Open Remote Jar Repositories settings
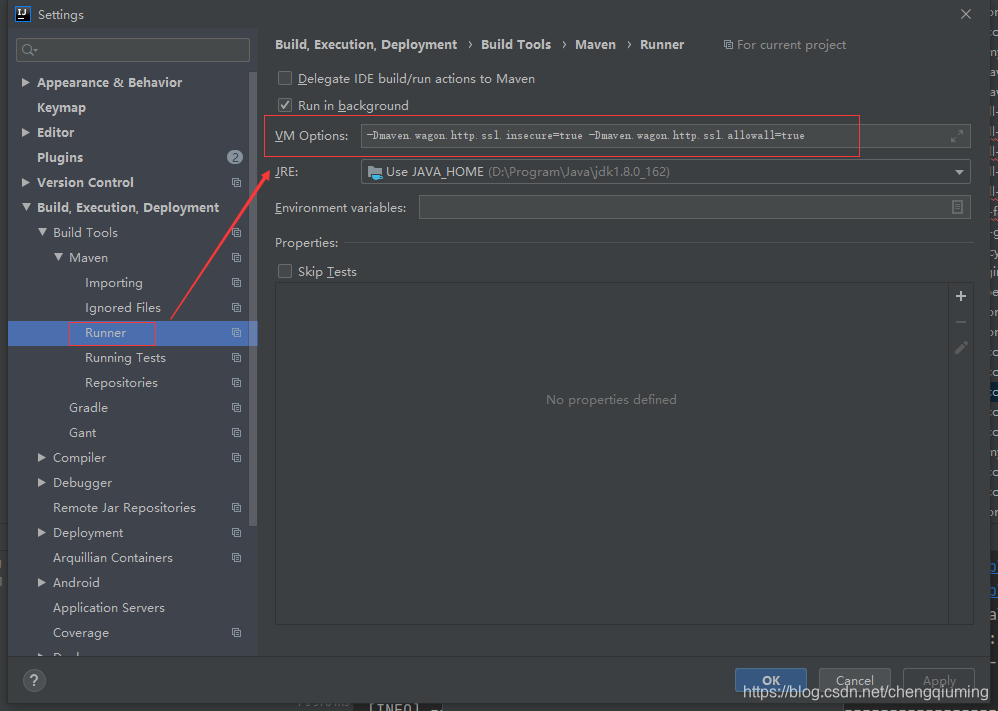The image size is (998, 711). (124, 508)
